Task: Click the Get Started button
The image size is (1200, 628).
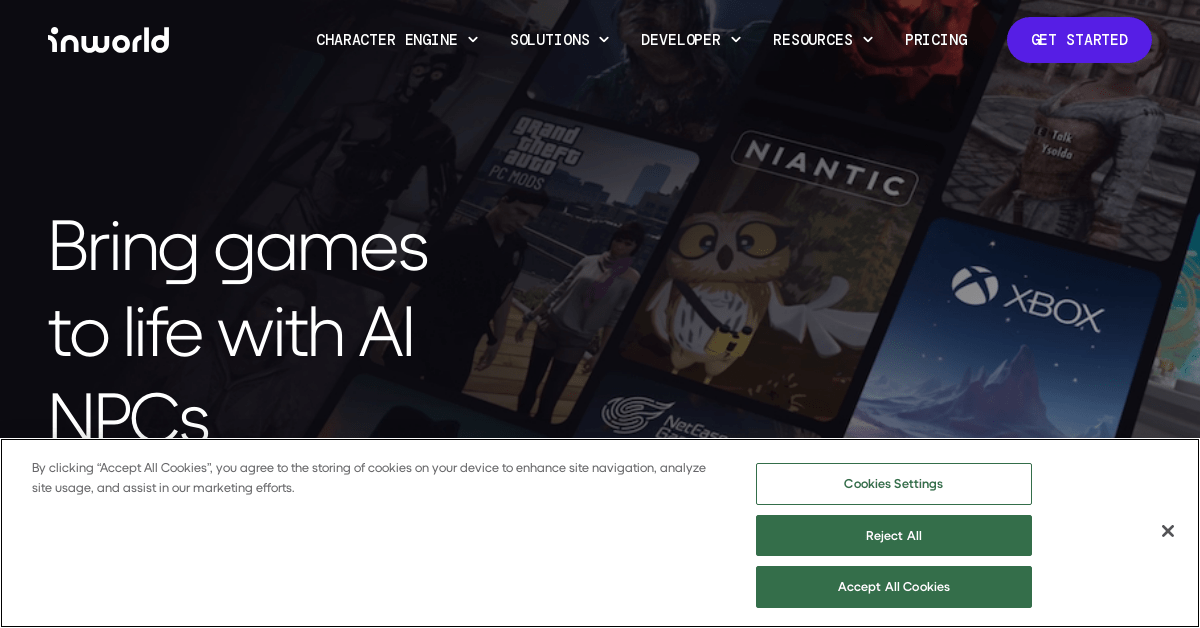Action: coord(1079,40)
